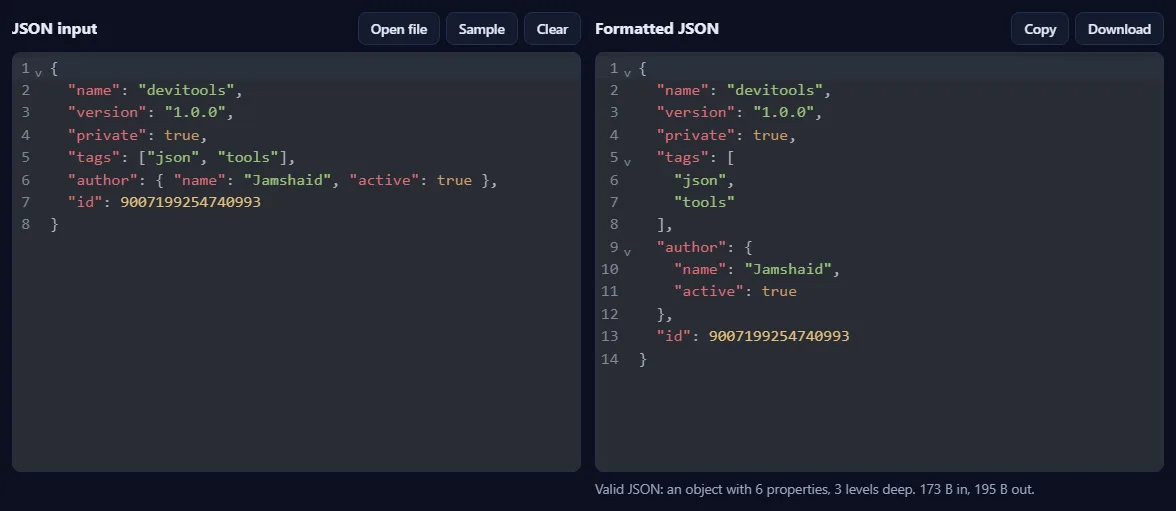Click the Valid JSON status message

[814, 489]
